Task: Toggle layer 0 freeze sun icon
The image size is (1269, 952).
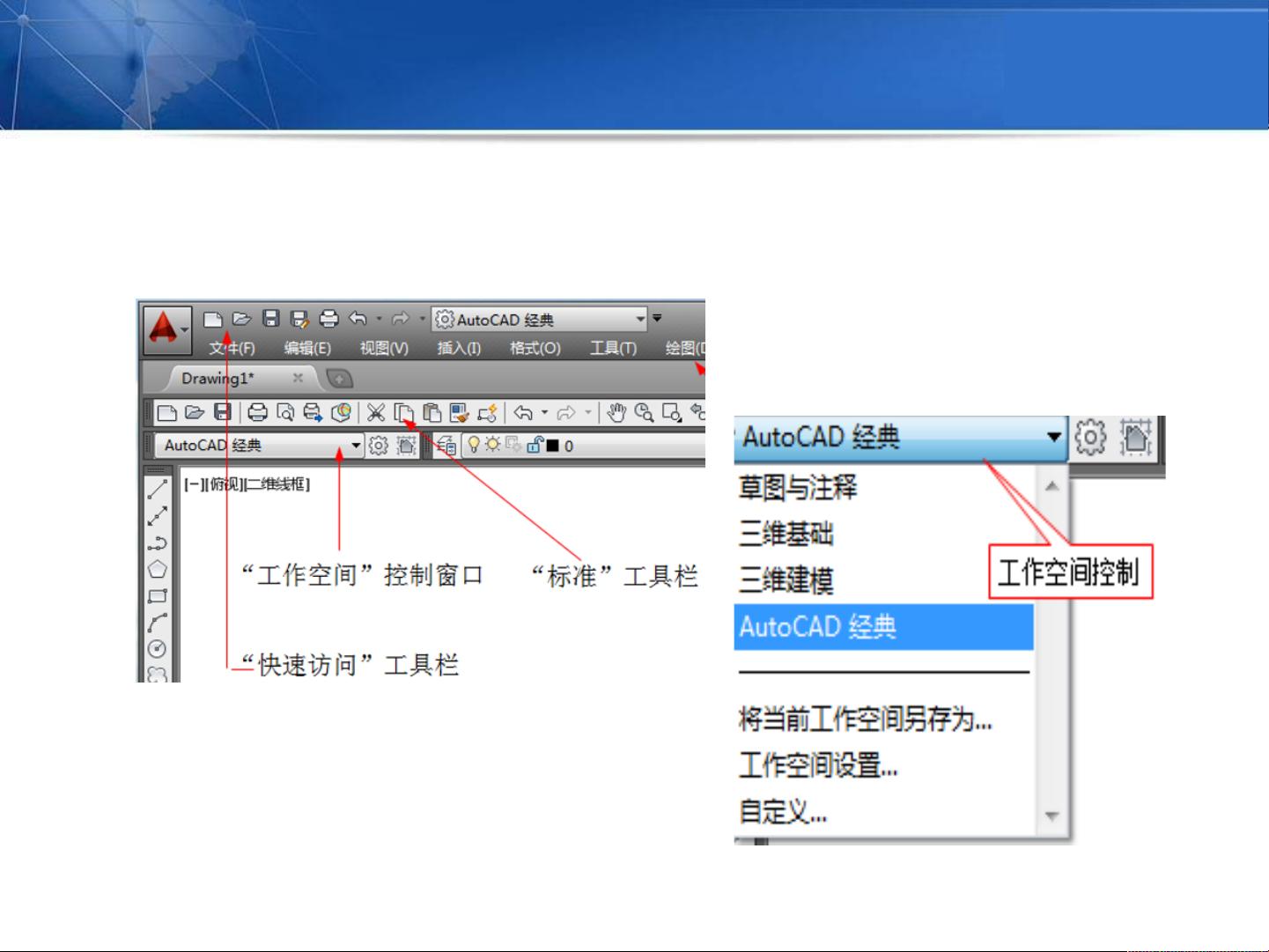Action: [x=493, y=445]
